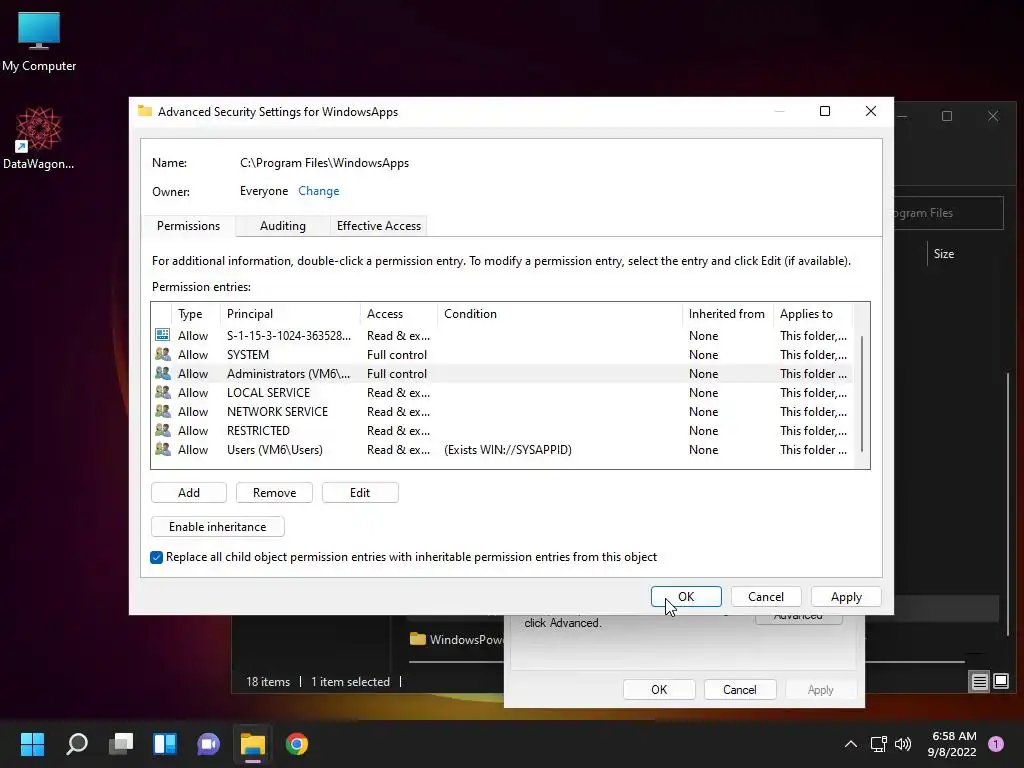Click the path C:\Program Files\WindowsApps
1024x768 pixels.
(x=325, y=163)
